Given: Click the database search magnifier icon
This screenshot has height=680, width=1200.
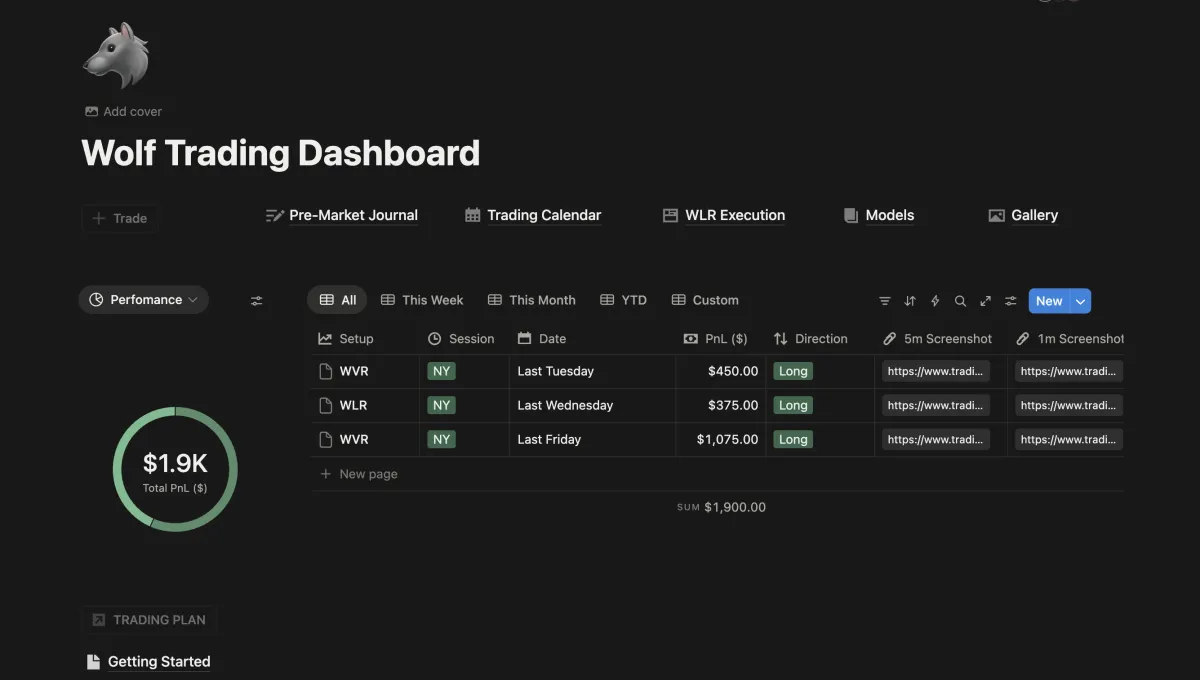Looking at the screenshot, I should [x=960, y=301].
